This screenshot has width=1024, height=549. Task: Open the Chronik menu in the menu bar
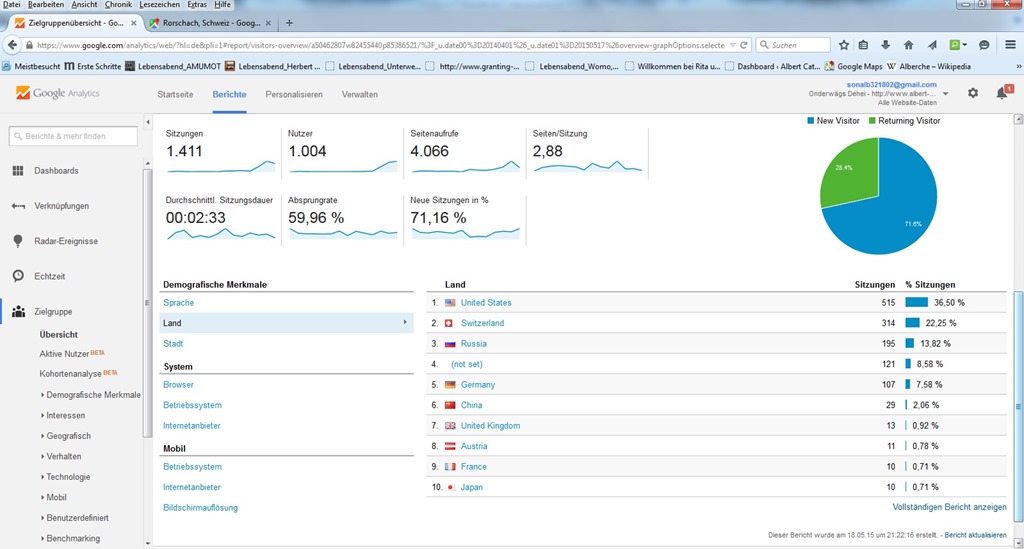(118, 5)
